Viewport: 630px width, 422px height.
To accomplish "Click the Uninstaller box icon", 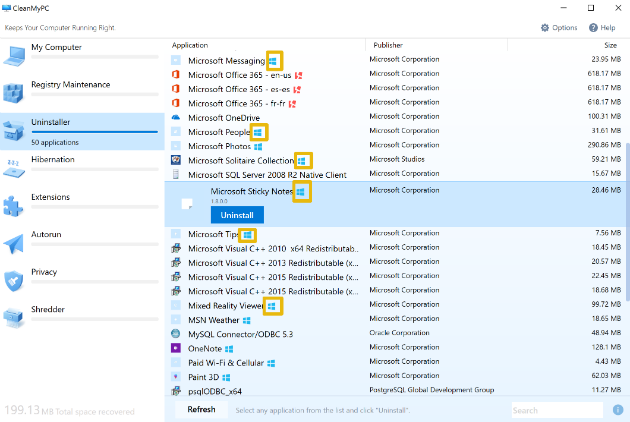I will click(x=14, y=131).
